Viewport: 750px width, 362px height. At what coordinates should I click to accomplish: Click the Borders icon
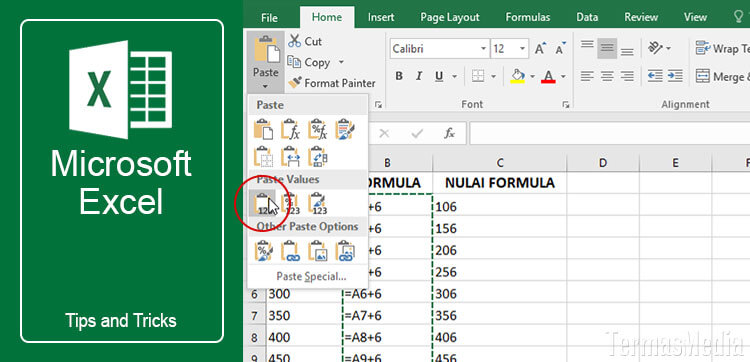coord(478,77)
